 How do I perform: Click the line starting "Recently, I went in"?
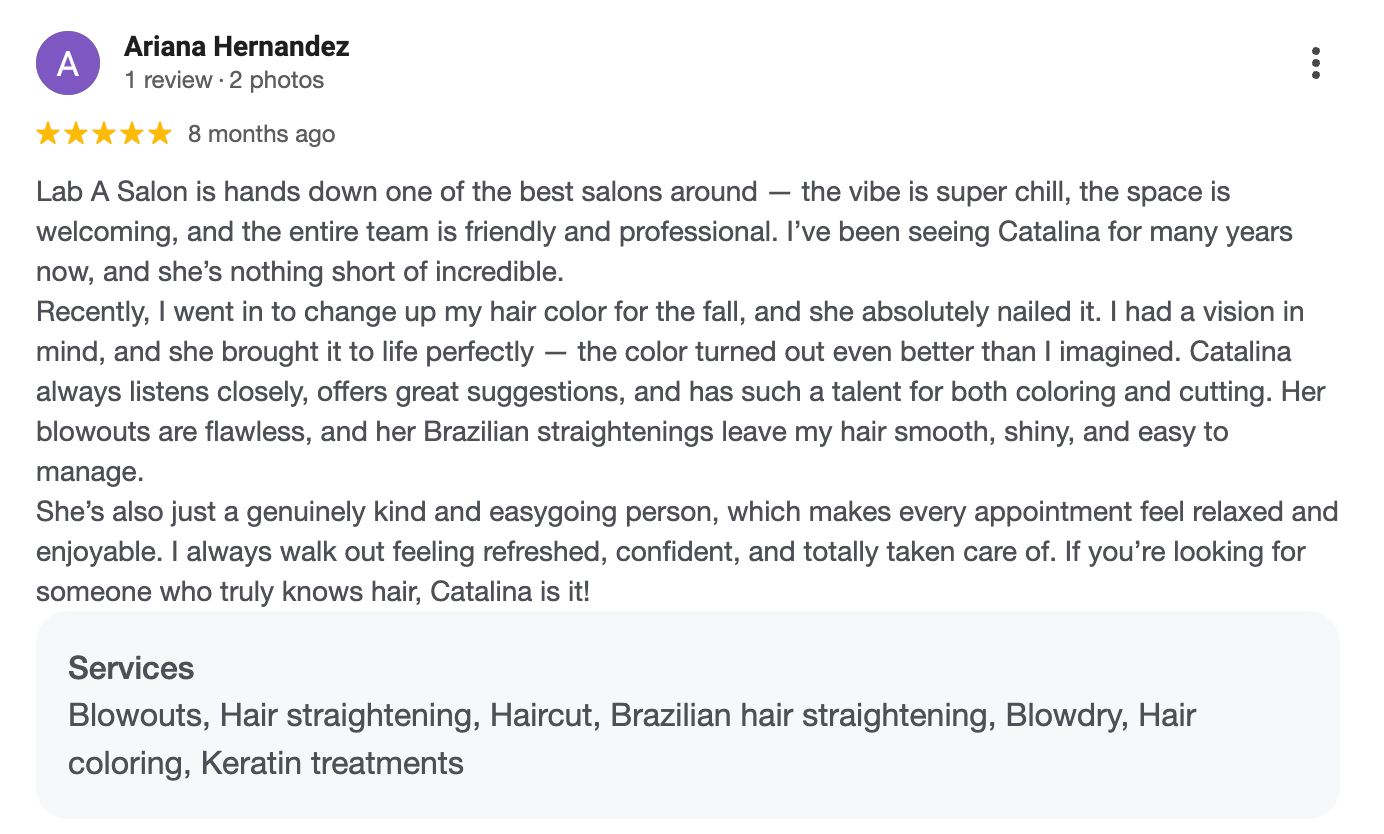point(670,312)
